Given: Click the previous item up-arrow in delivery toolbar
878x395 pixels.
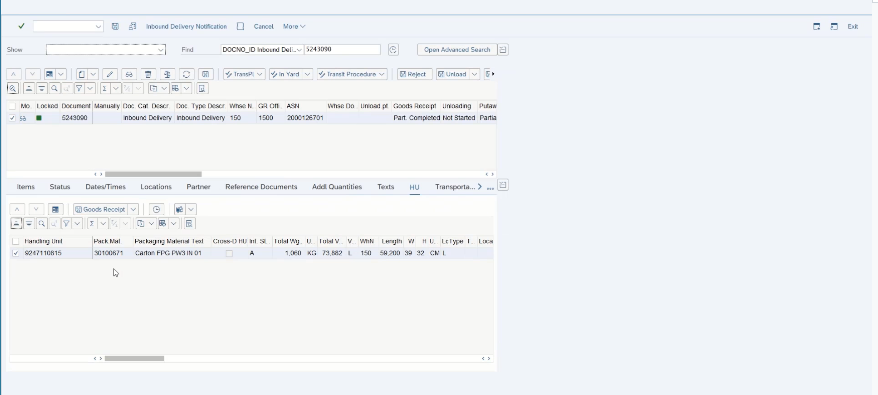Looking at the screenshot, I should point(13,74).
